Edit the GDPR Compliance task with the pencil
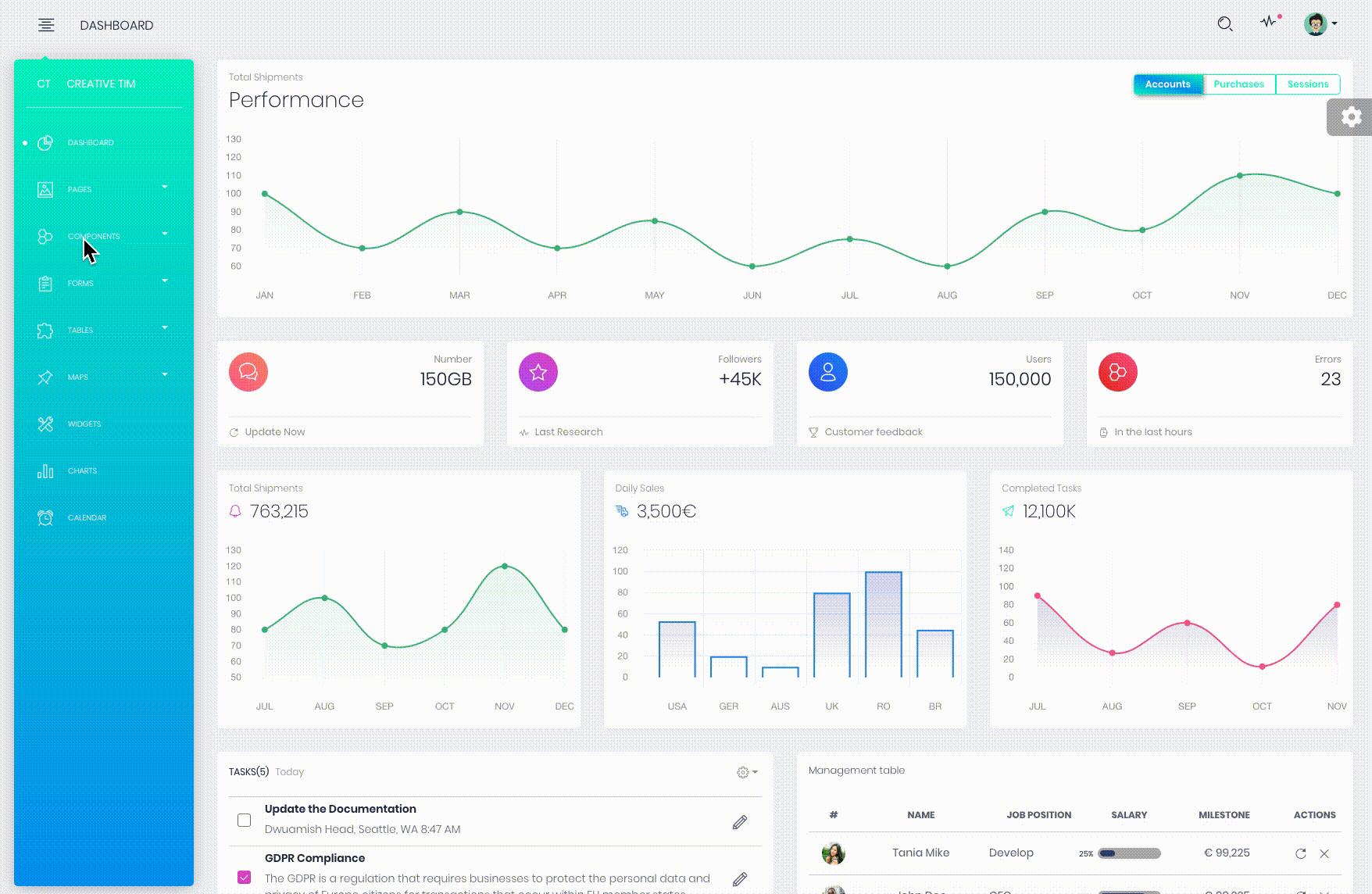 click(x=738, y=878)
